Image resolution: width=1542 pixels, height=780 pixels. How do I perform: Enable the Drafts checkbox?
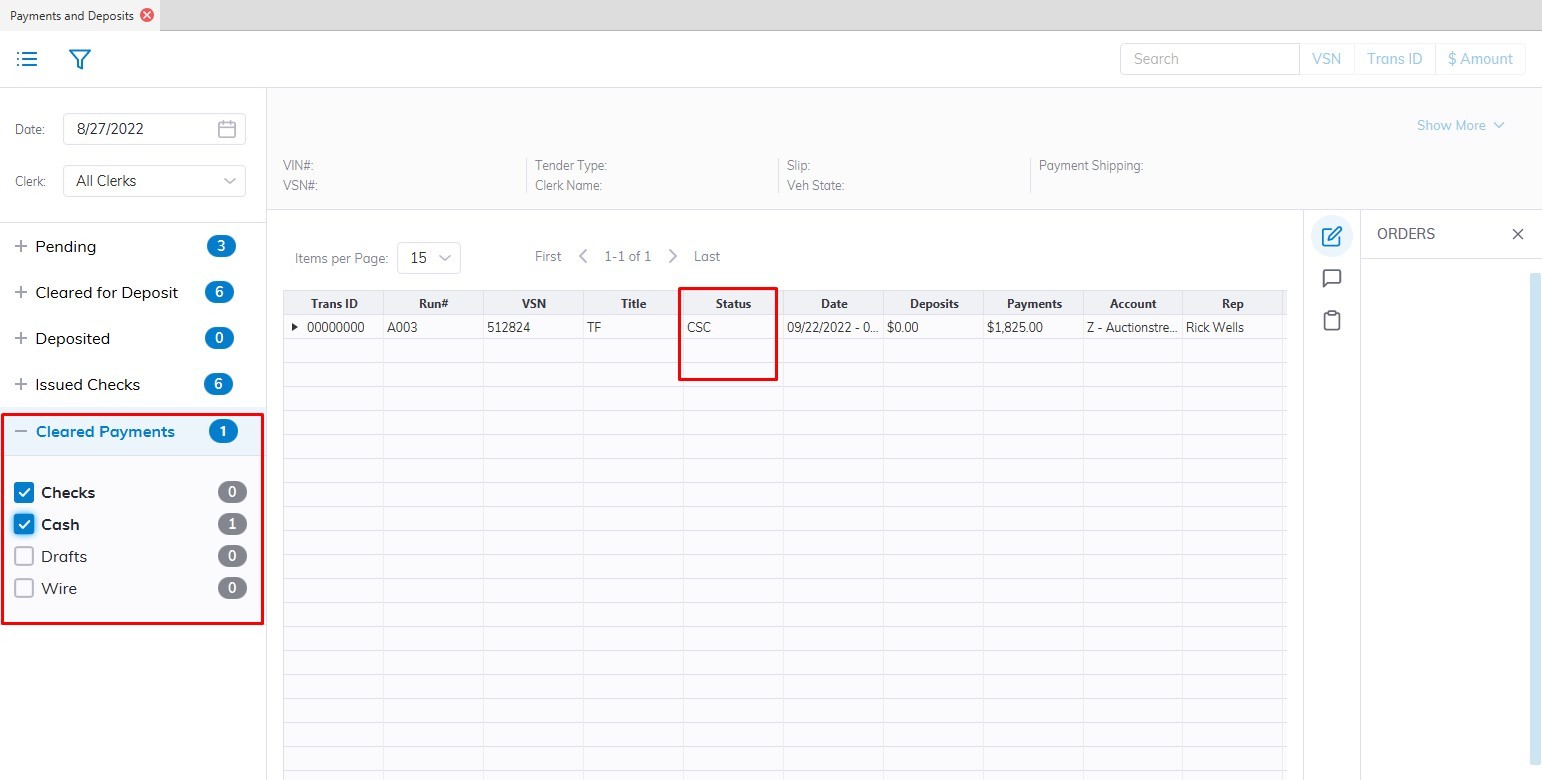pyautogui.click(x=25, y=557)
